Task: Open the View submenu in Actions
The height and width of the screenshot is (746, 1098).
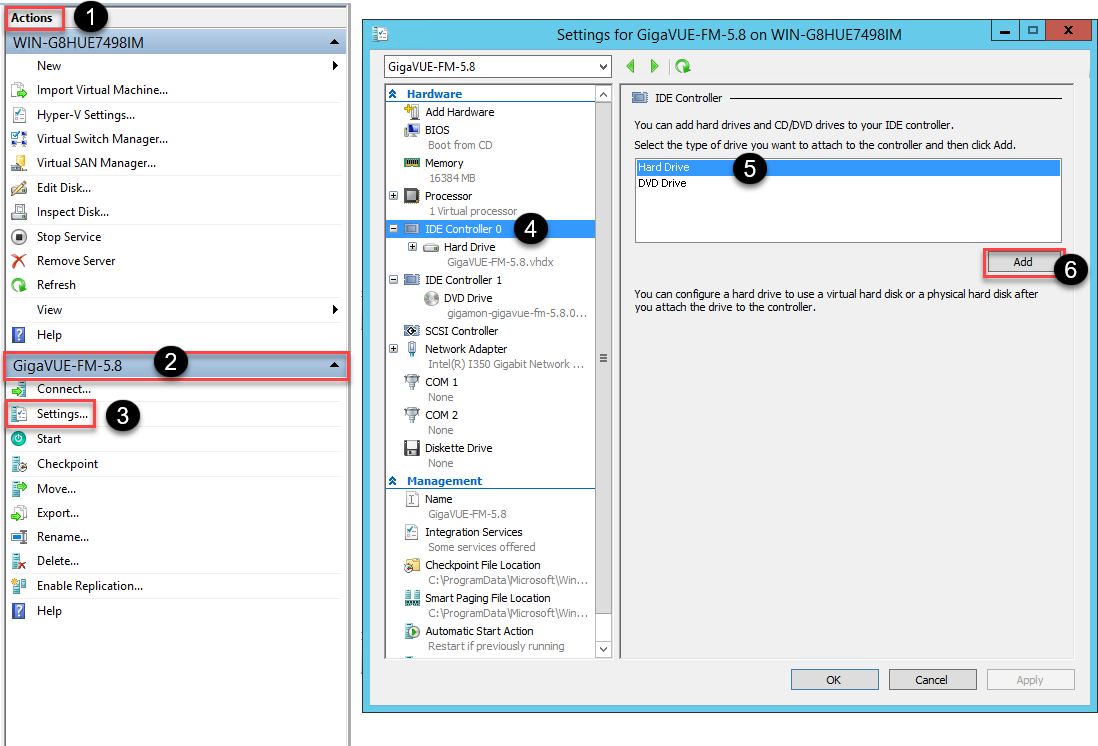Action: coord(335,310)
